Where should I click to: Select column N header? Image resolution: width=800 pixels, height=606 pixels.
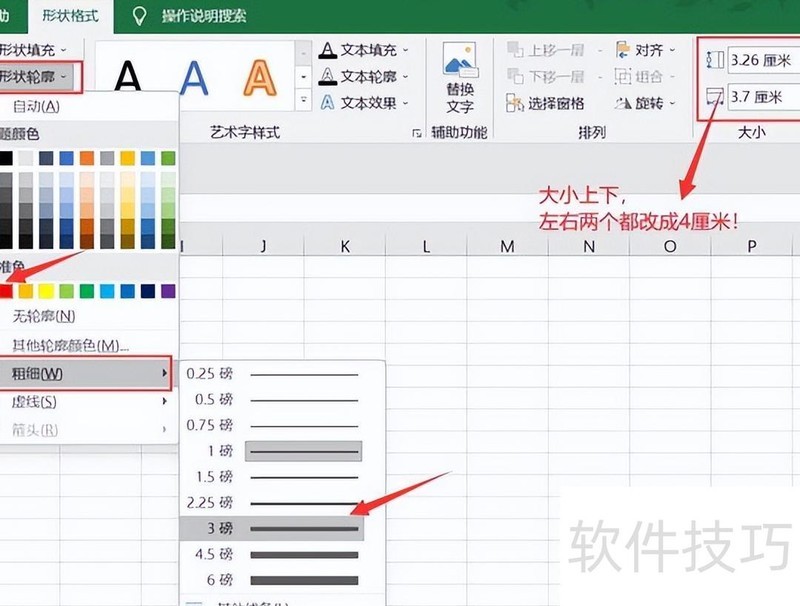click(589, 246)
